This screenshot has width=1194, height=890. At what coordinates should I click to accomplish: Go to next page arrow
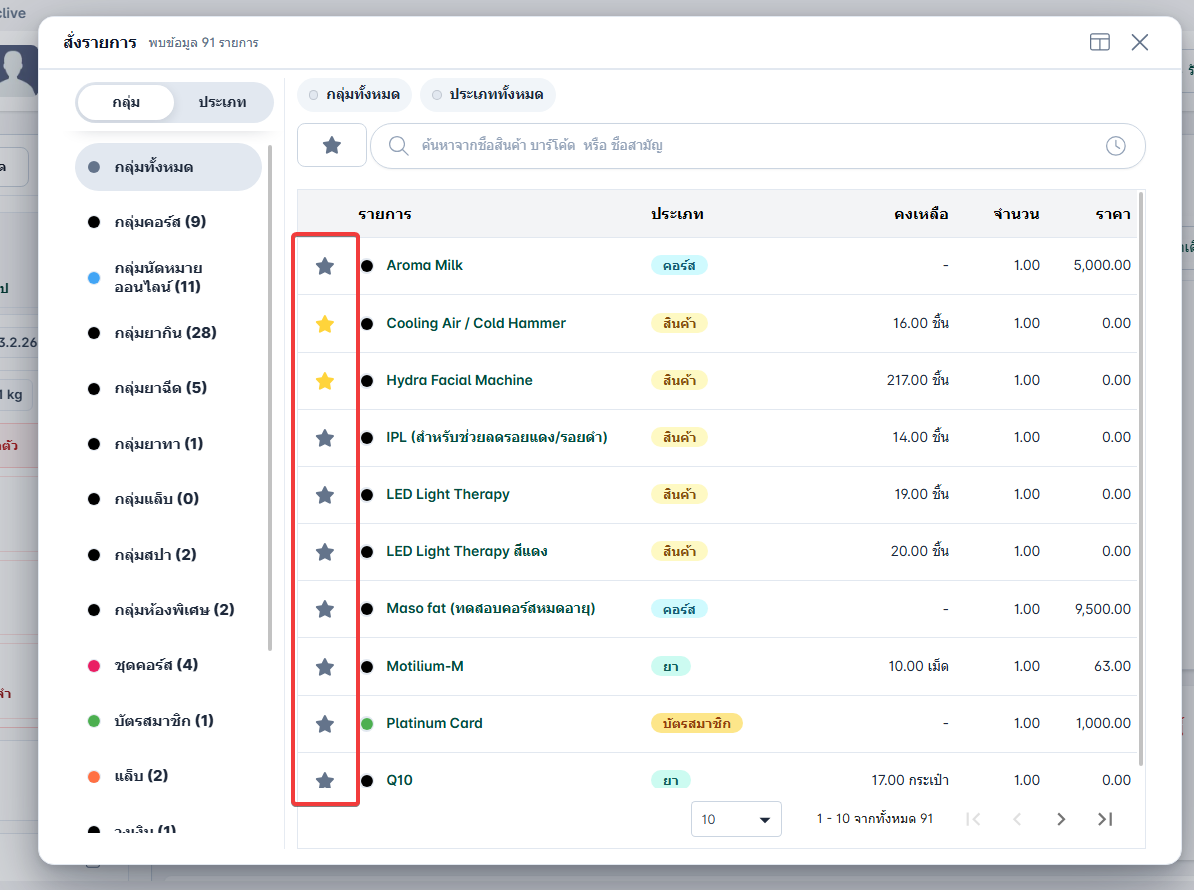pos(1061,819)
